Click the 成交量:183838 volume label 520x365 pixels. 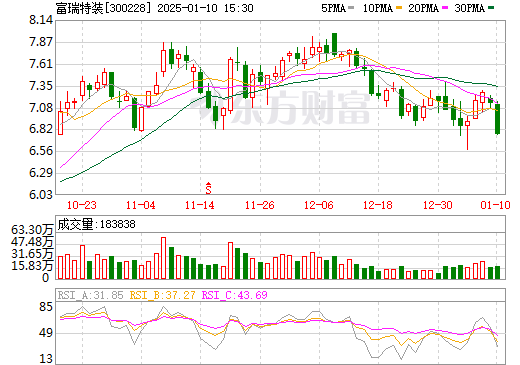[96, 224]
